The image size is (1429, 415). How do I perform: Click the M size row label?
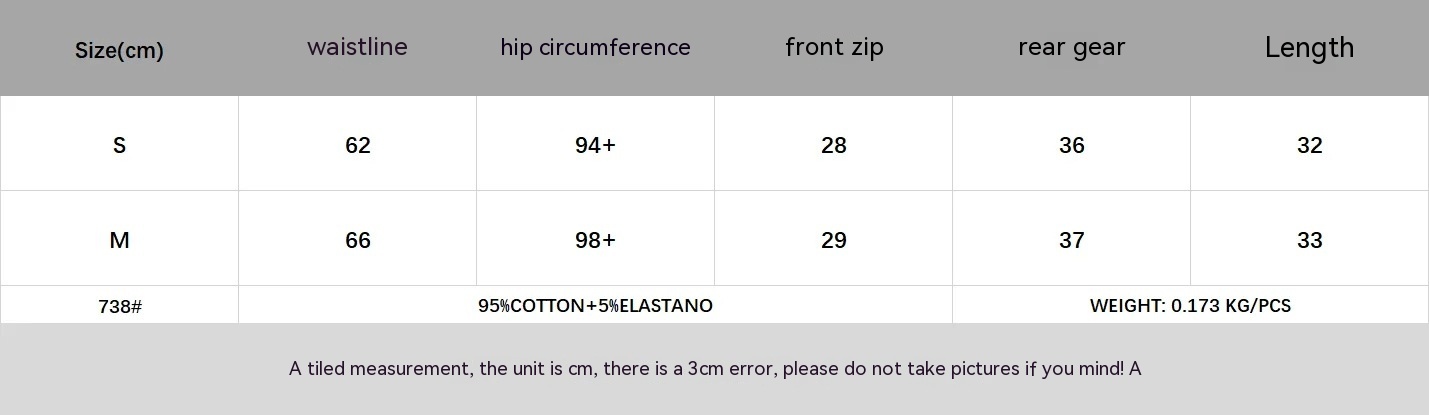[x=119, y=240]
